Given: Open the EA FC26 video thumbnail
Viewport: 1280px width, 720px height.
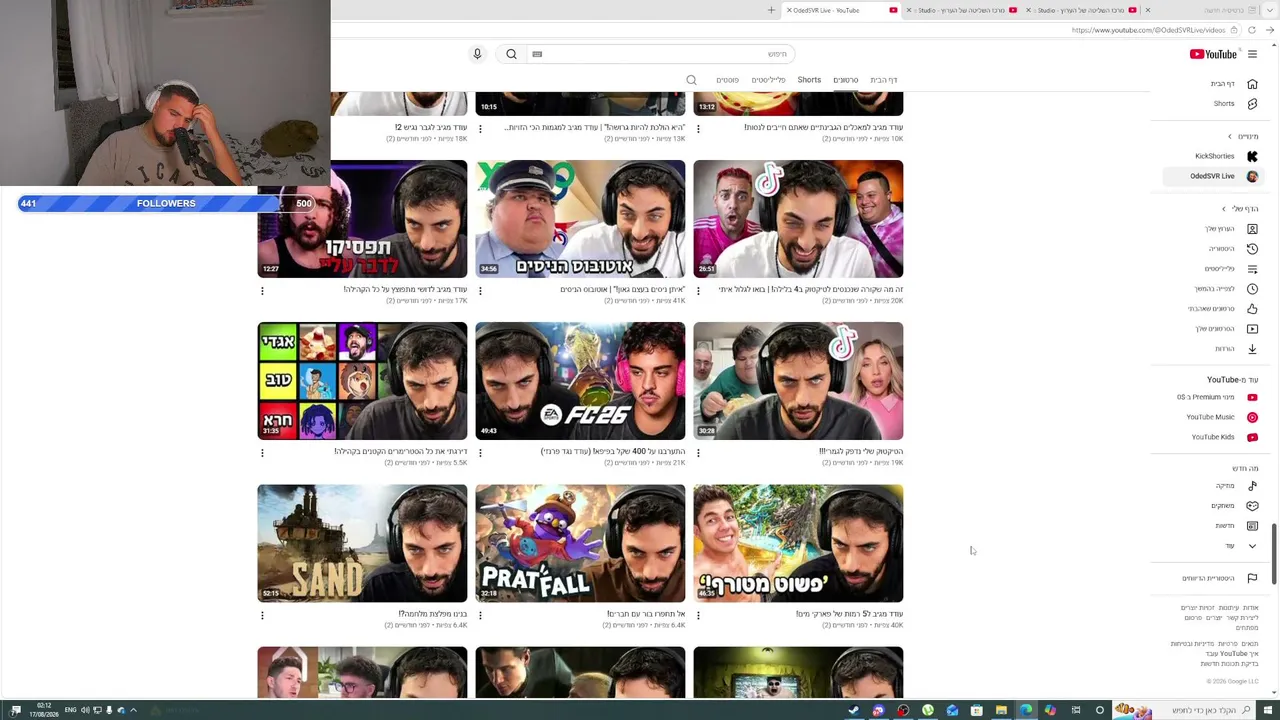Looking at the screenshot, I should [580, 381].
